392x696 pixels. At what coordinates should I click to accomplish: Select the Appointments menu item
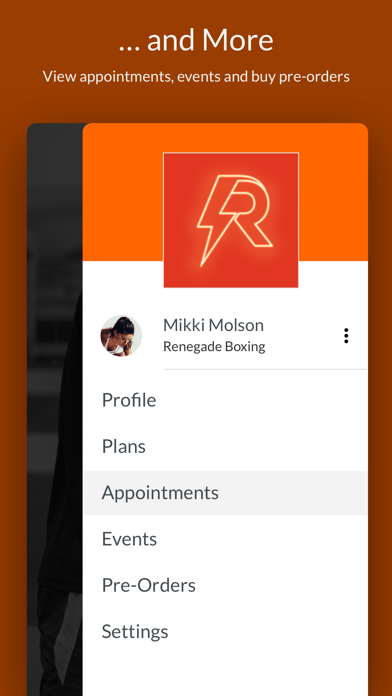point(226,493)
